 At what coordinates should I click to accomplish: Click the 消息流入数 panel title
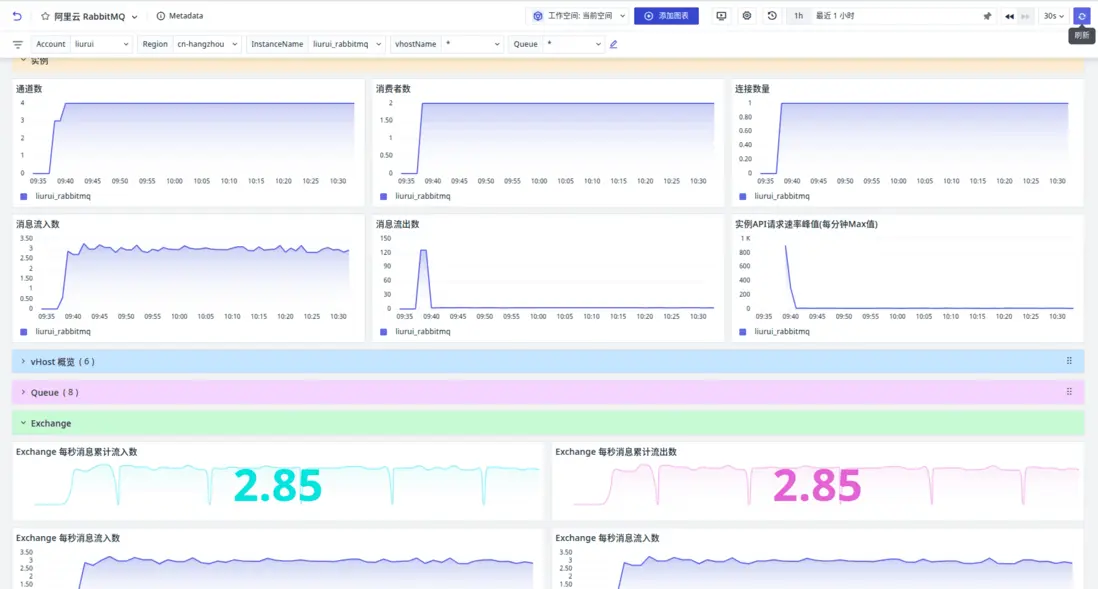pyautogui.click(x=38, y=224)
